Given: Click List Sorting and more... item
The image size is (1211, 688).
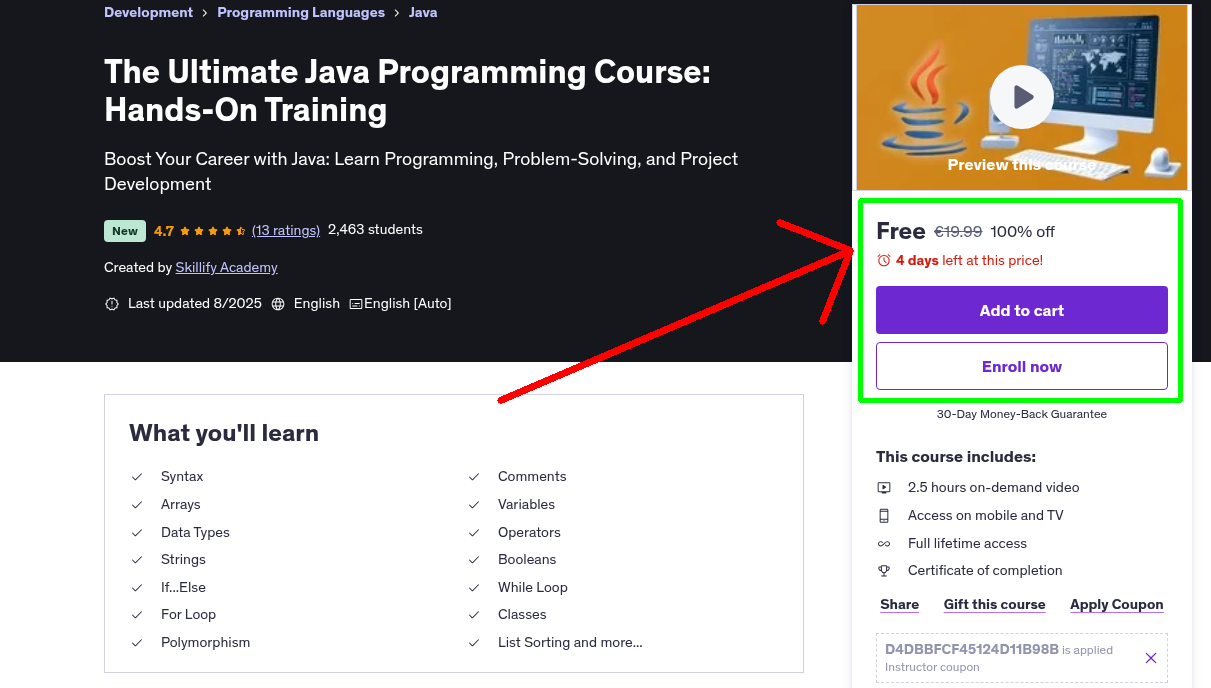Looking at the screenshot, I should point(570,643).
